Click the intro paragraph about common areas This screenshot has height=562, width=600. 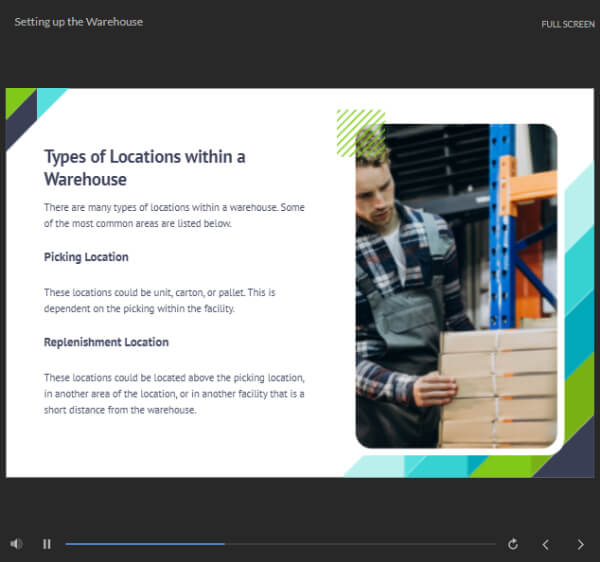(174, 216)
